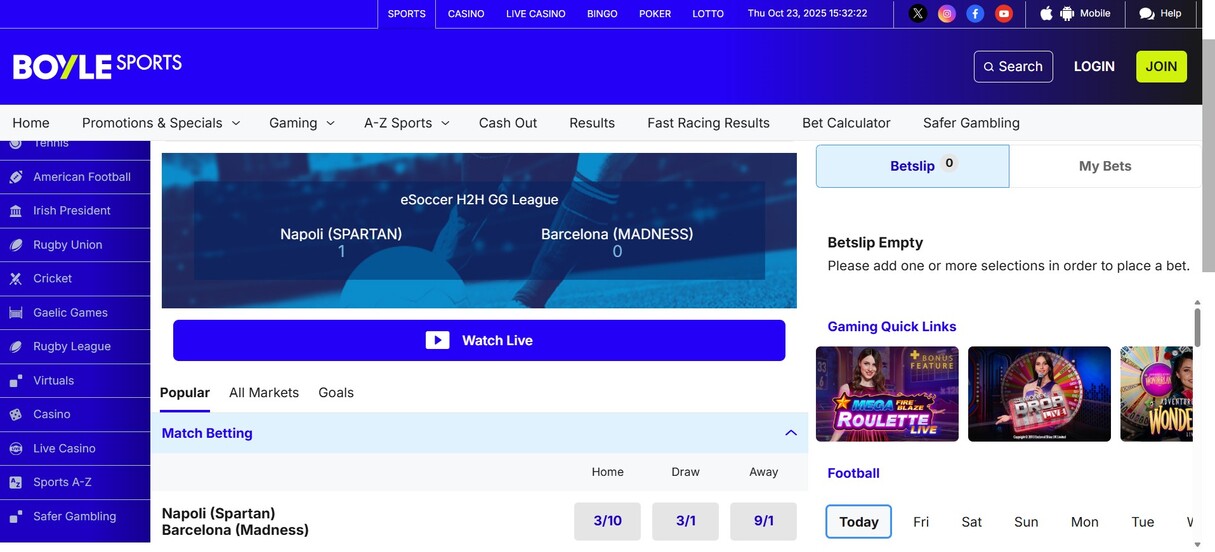Click the Watch Live play icon
The width and height of the screenshot is (1215, 552).
[x=437, y=340]
